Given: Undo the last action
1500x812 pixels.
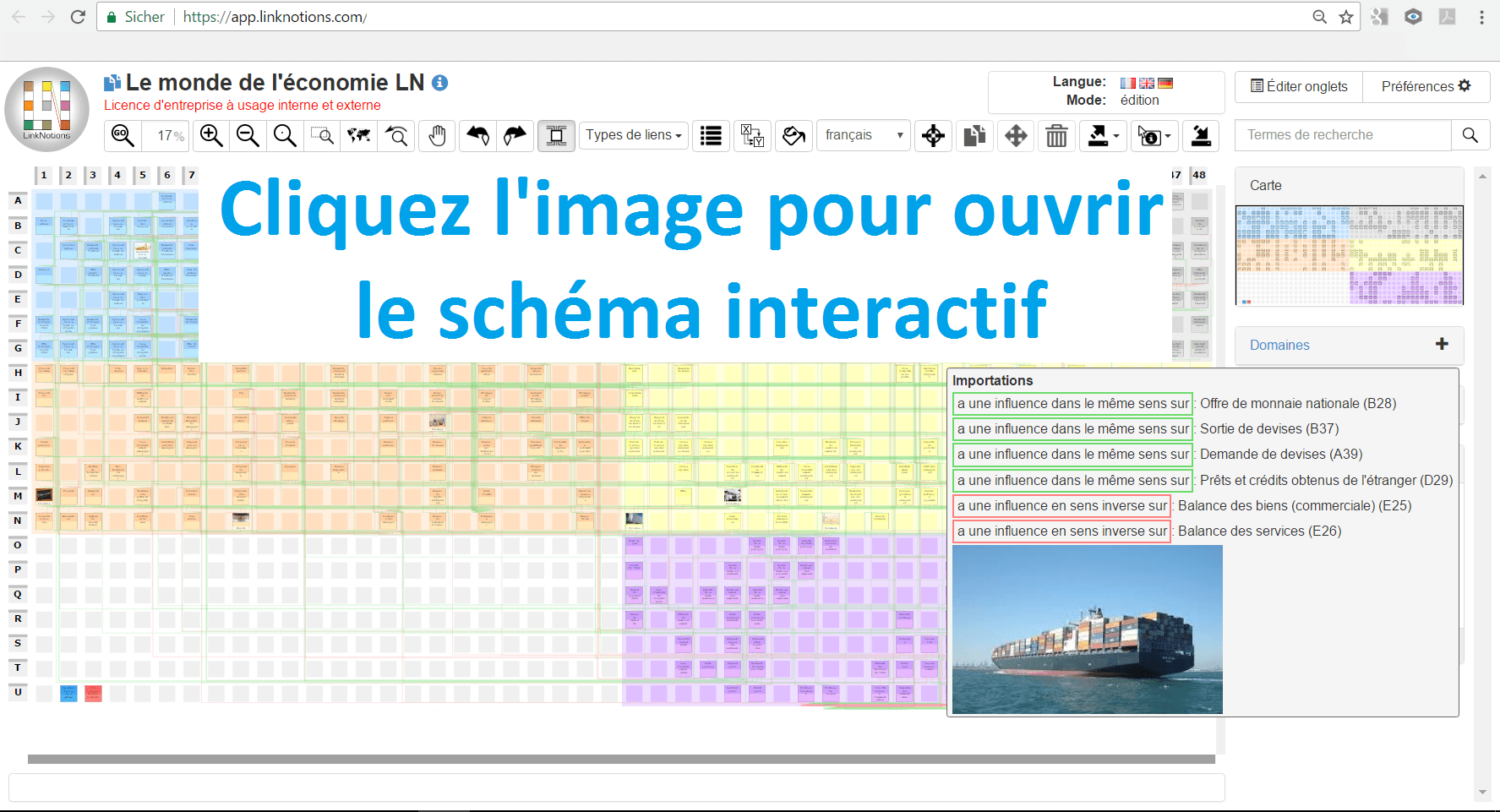Looking at the screenshot, I should (477, 135).
